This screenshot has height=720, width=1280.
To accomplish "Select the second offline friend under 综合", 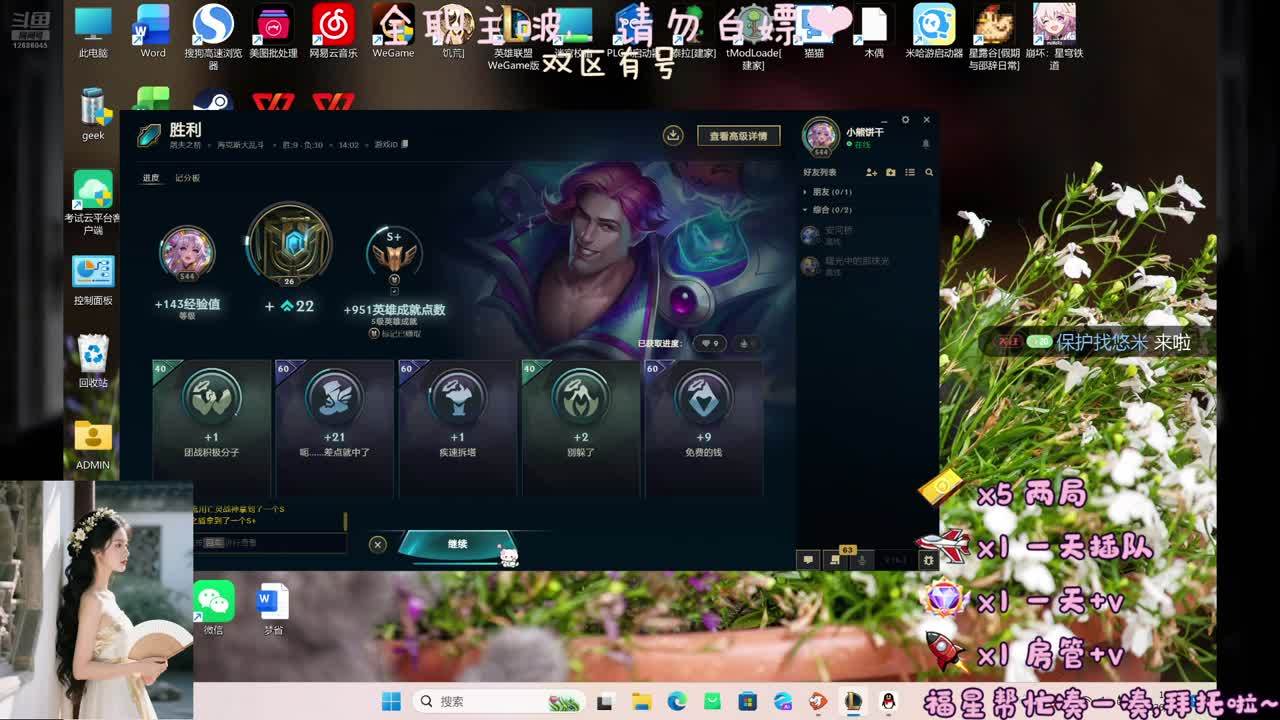I will click(x=868, y=266).
